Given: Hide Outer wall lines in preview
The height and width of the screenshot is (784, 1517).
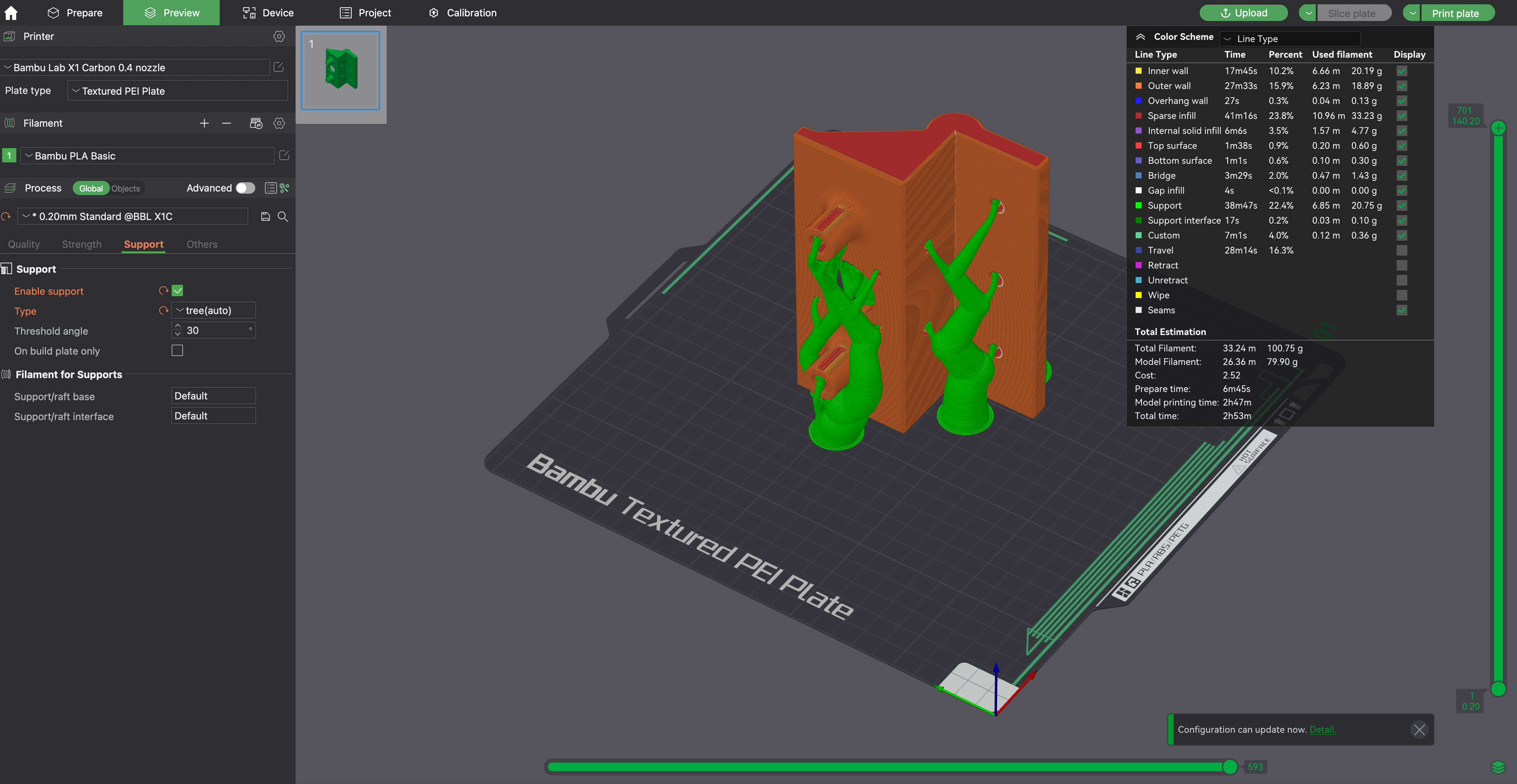Looking at the screenshot, I should tap(1402, 86).
